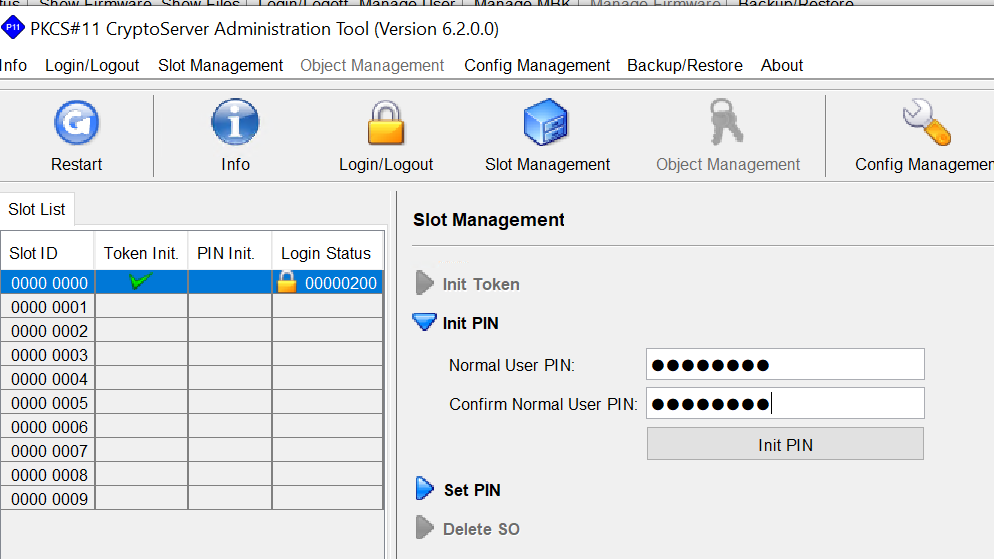The height and width of the screenshot is (559, 994).
Task: Open Slot Management cube icon
Action: click(x=546, y=122)
